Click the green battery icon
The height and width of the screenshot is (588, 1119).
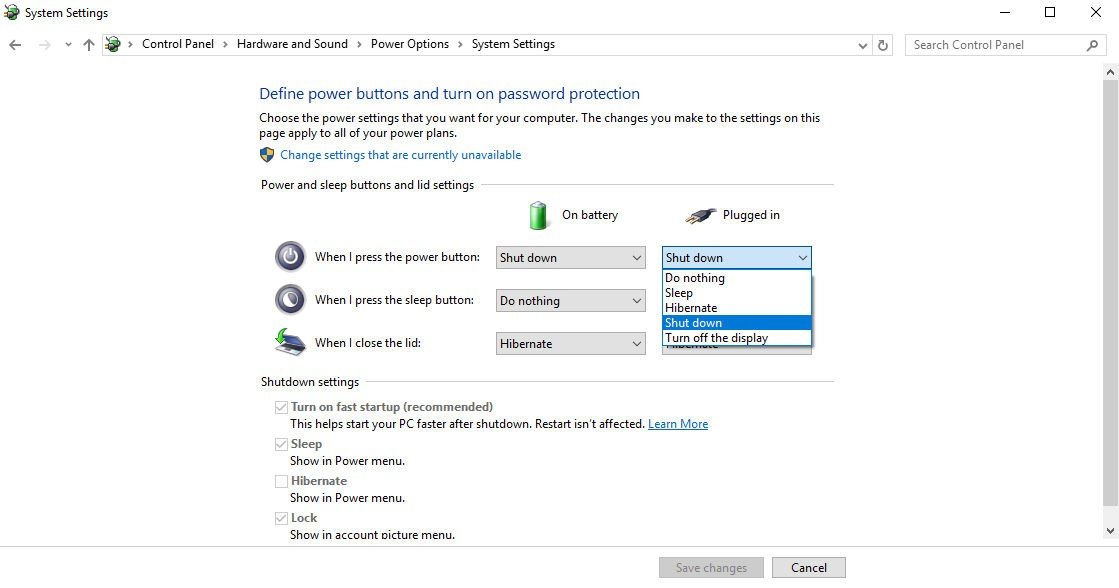pyautogui.click(x=539, y=215)
